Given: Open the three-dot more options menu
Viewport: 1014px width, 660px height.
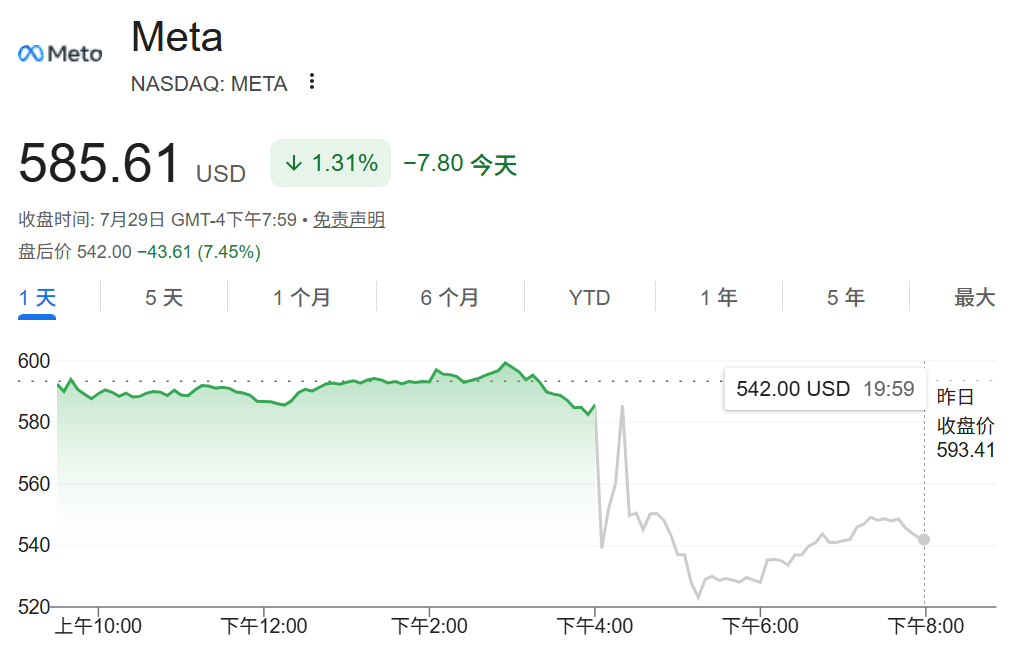Looking at the screenshot, I should click(312, 81).
